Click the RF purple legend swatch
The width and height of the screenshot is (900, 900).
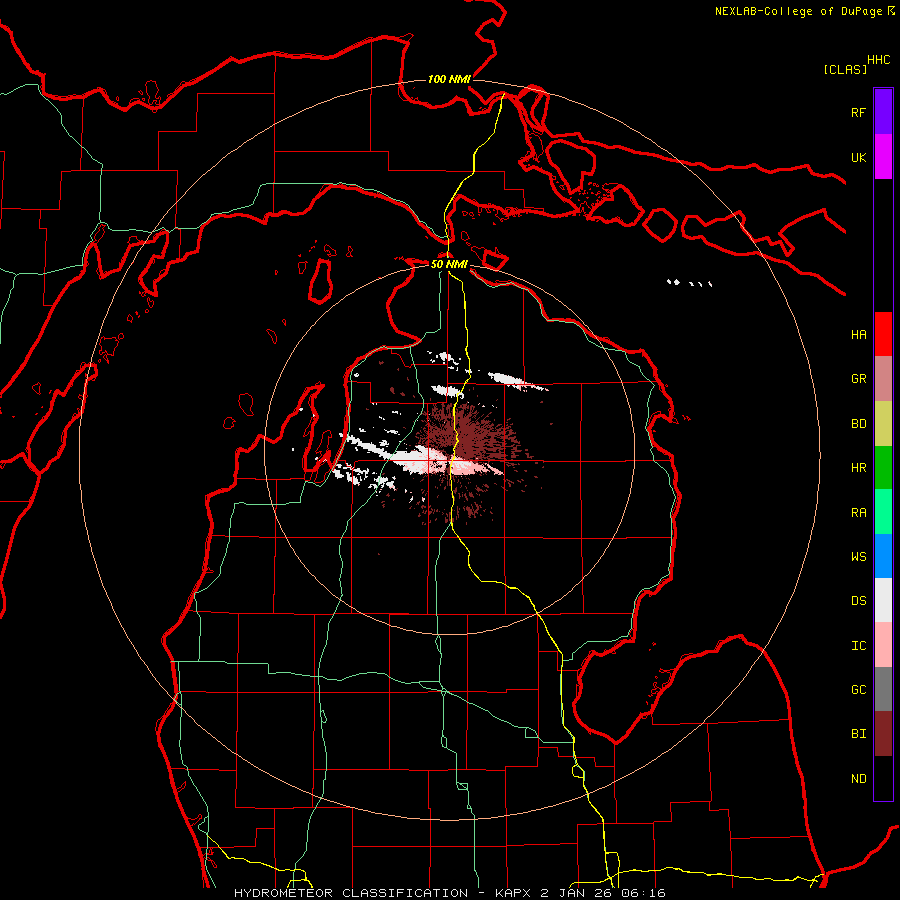pos(883,112)
